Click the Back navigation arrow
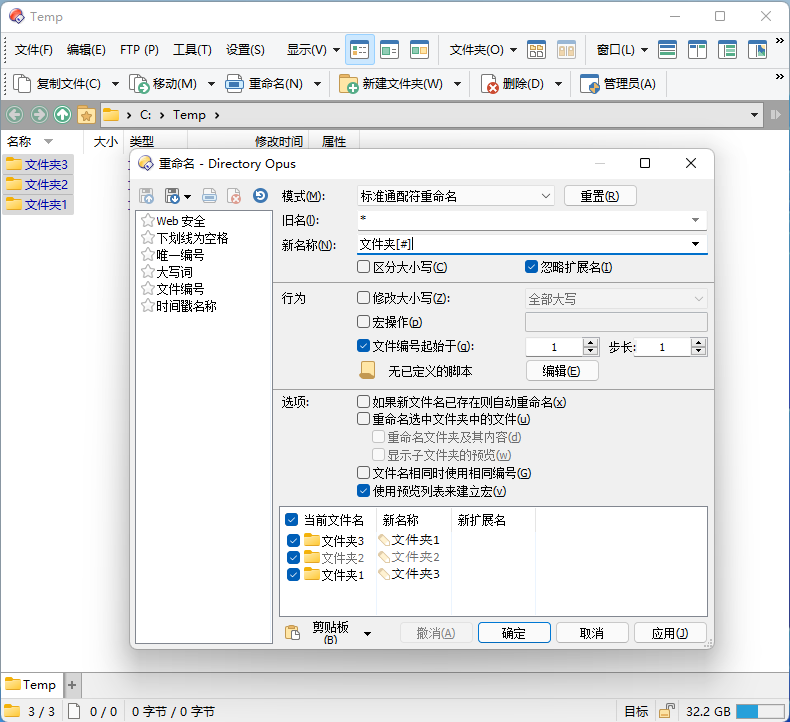 (15, 115)
